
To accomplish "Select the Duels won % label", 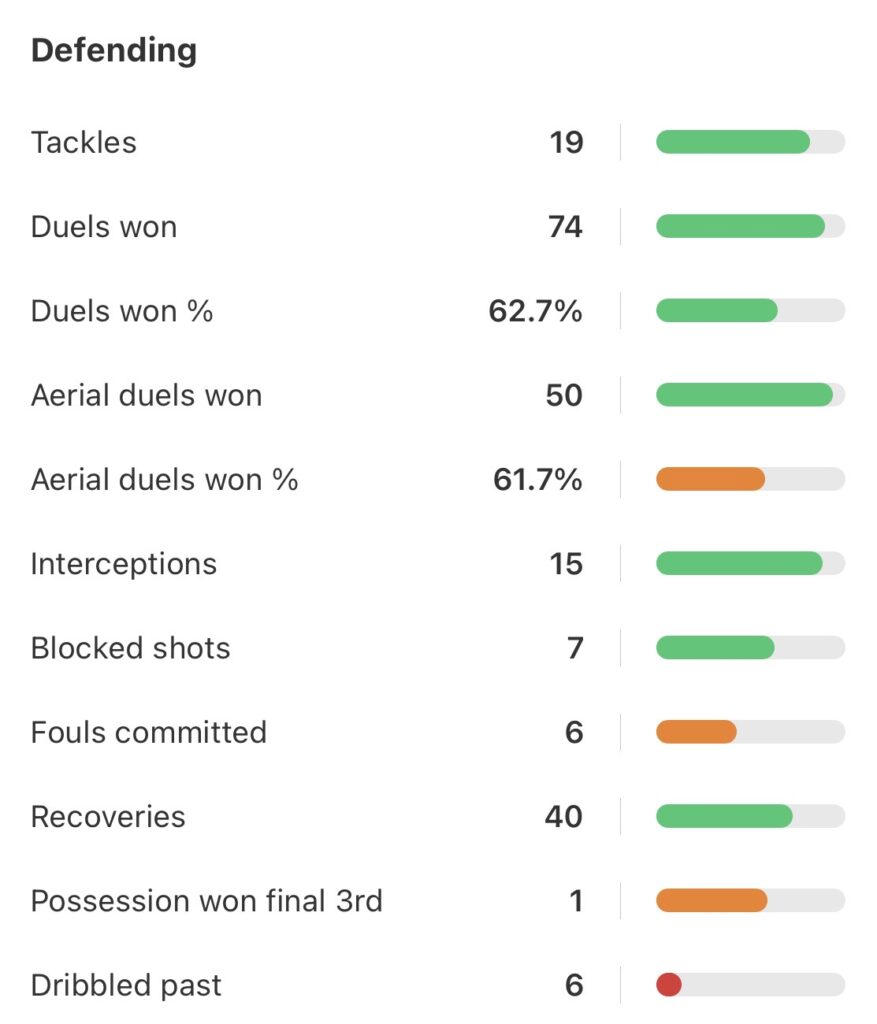I will click(122, 311).
